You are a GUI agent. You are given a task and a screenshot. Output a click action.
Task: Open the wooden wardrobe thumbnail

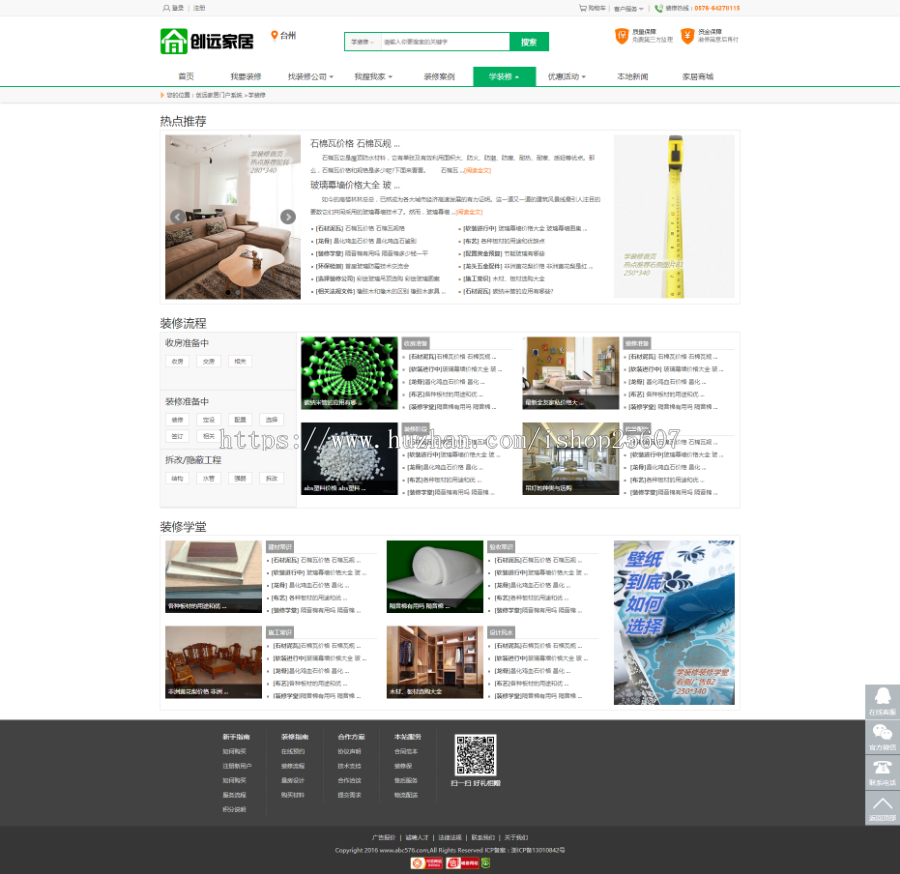(435, 662)
